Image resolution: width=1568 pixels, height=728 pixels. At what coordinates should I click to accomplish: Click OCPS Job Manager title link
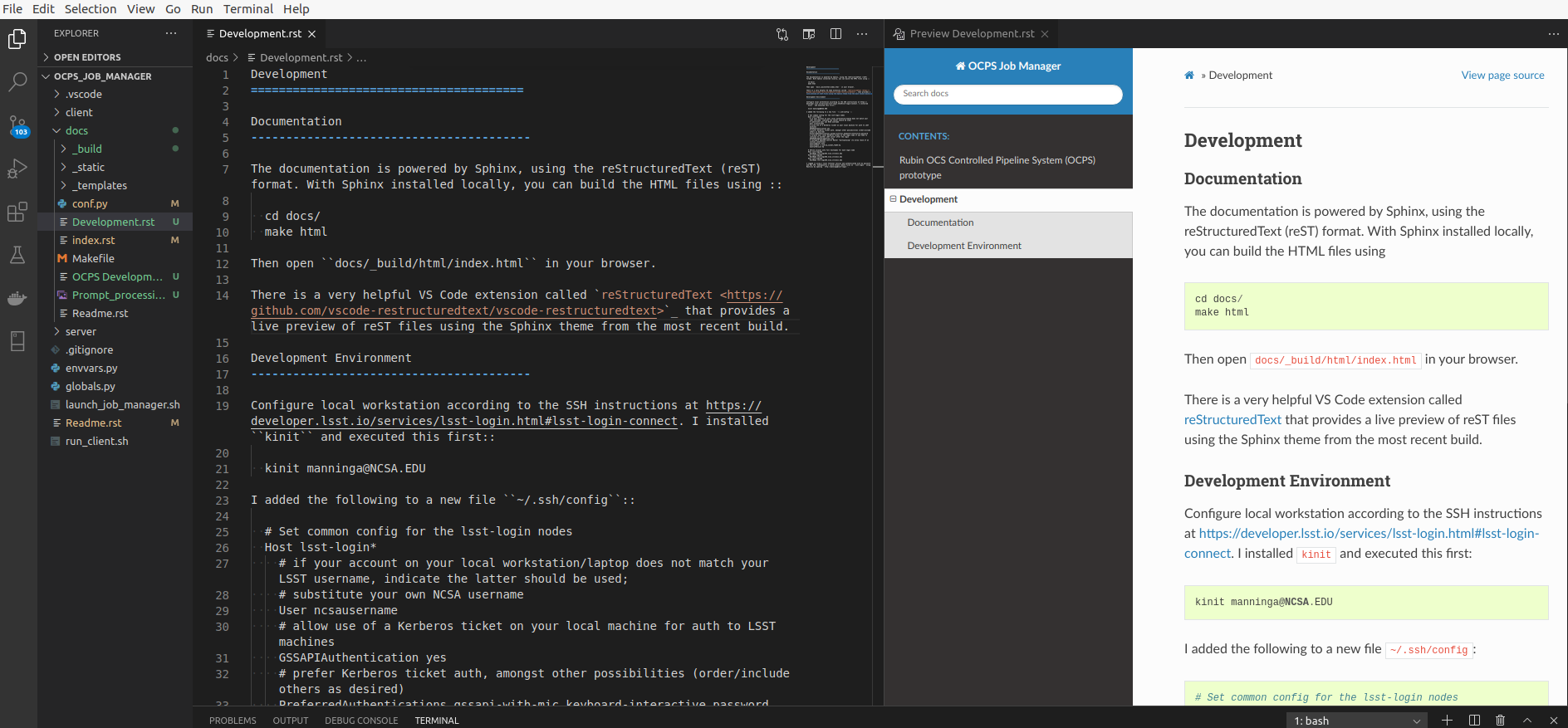click(1008, 66)
